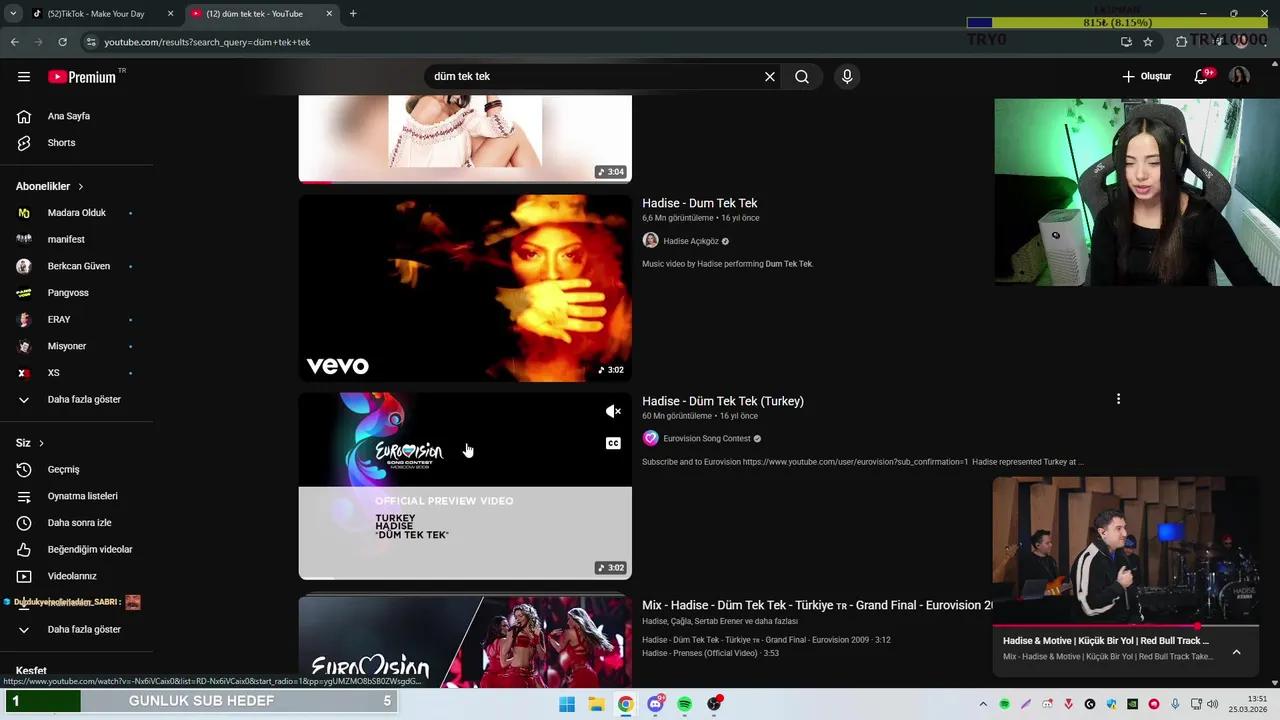Switch to the TikTok Make Your Day tab
The width and height of the screenshot is (1280, 720).
[x=95, y=14]
